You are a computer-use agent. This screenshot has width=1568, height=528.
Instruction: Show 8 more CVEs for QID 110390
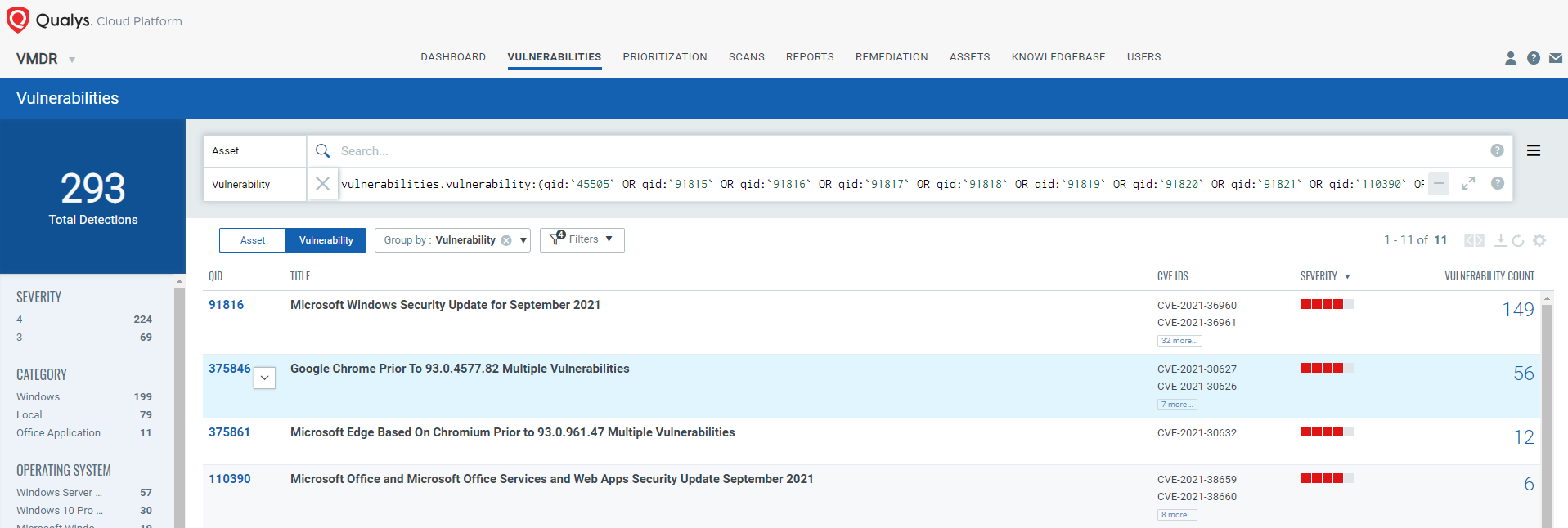pos(1177,515)
